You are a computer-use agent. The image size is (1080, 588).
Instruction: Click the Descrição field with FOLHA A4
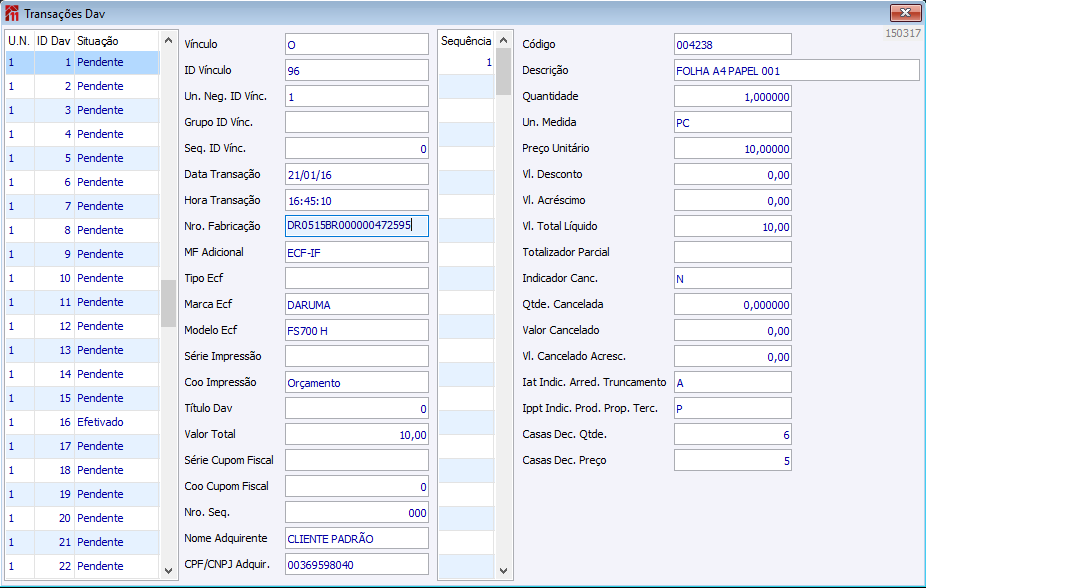797,70
